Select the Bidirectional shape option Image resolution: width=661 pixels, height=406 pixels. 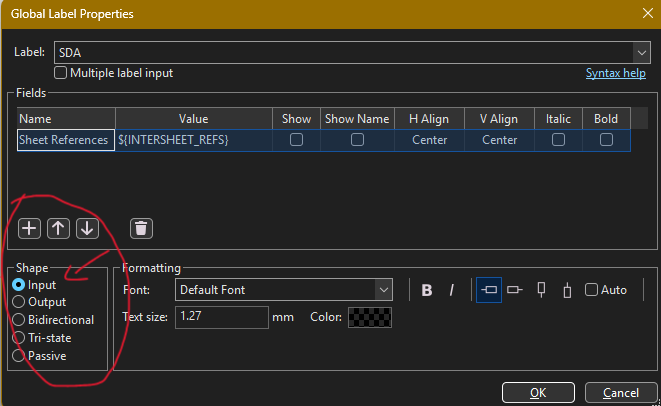click(x=19, y=320)
